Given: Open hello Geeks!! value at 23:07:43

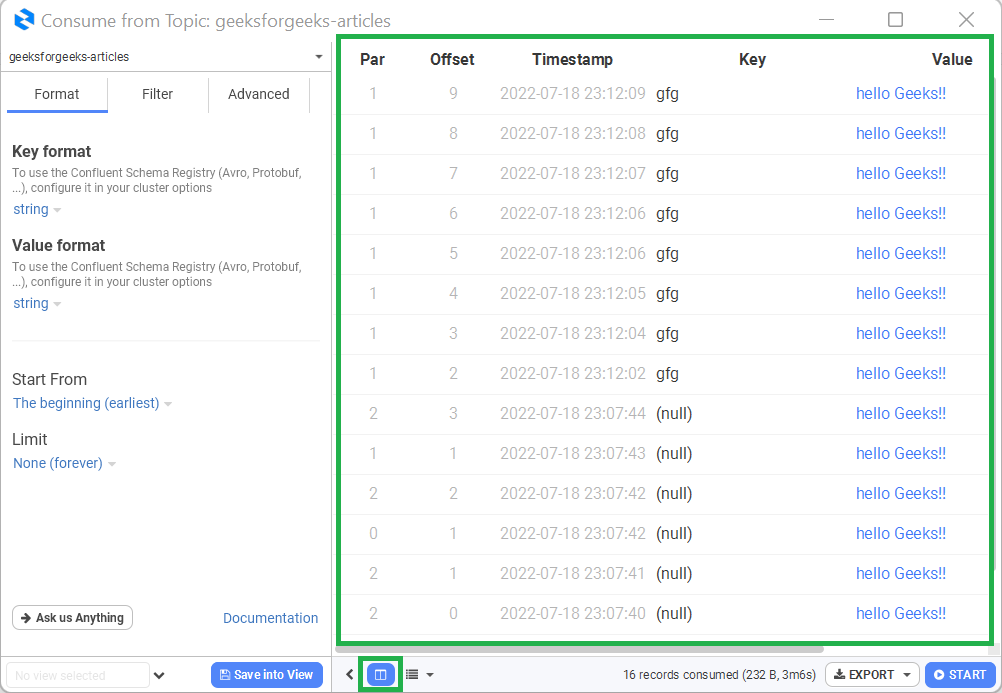Looking at the screenshot, I should [900, 453].
